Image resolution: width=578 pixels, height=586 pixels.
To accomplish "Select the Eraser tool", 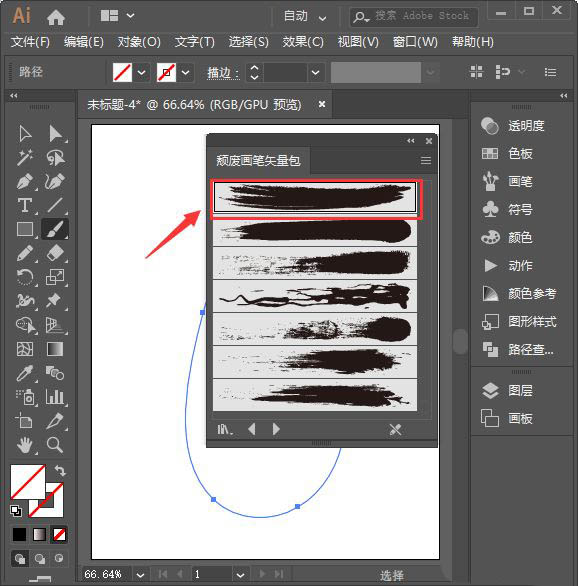I will click(55, 253).
